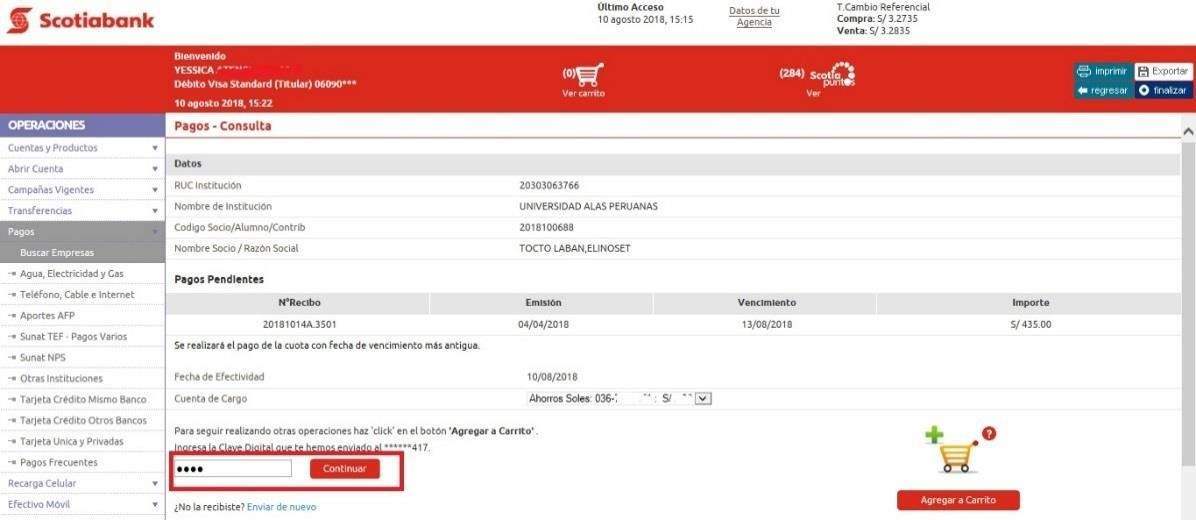Go back with the Regresar button
Screen dimensions: 1196x520
pos(1103,90)
